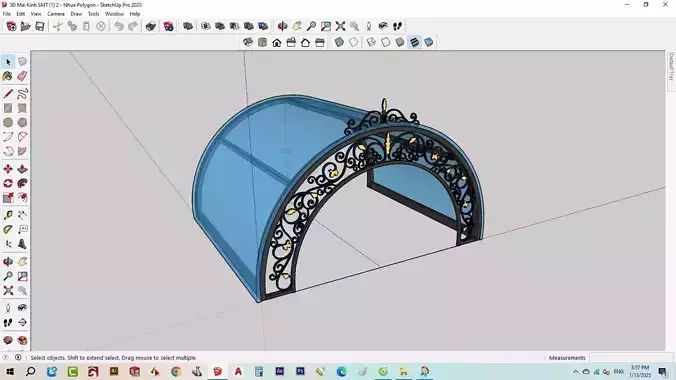Image resolution: width=676 pixels, height=380 pixels.
Task: Toggle X-Ray face style
Action: tap(339, 42)
